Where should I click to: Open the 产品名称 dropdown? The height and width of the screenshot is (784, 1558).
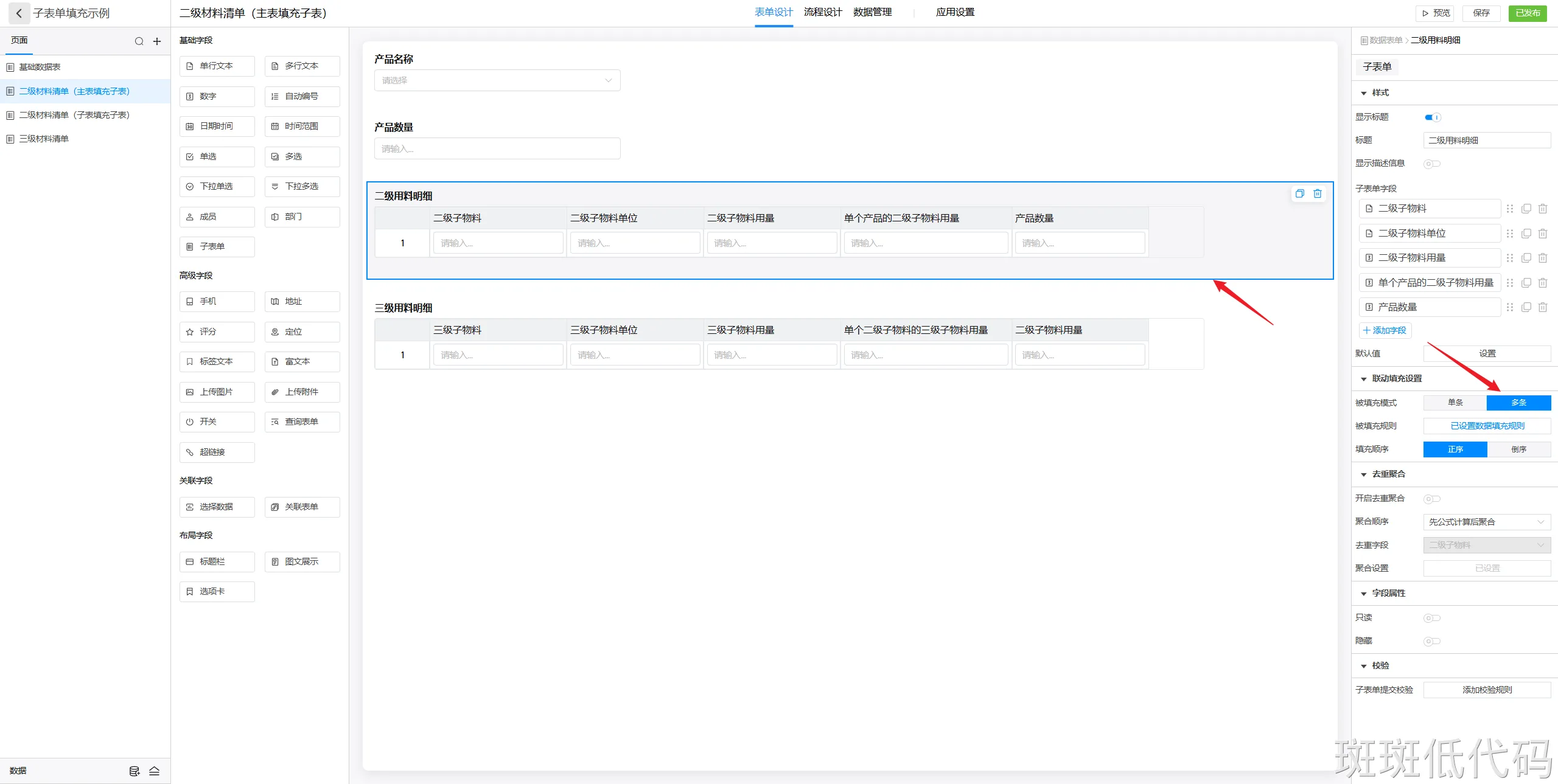point(497,80)
